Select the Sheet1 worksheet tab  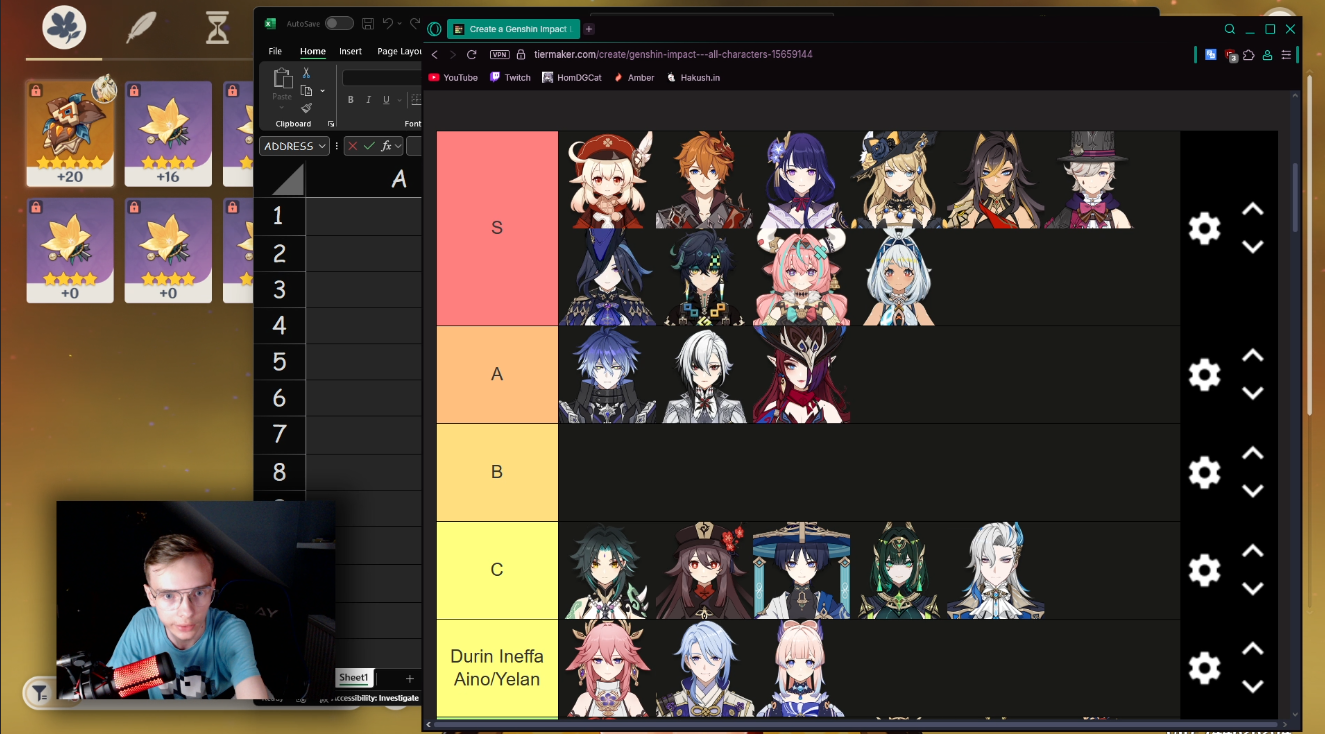(353, 678)
